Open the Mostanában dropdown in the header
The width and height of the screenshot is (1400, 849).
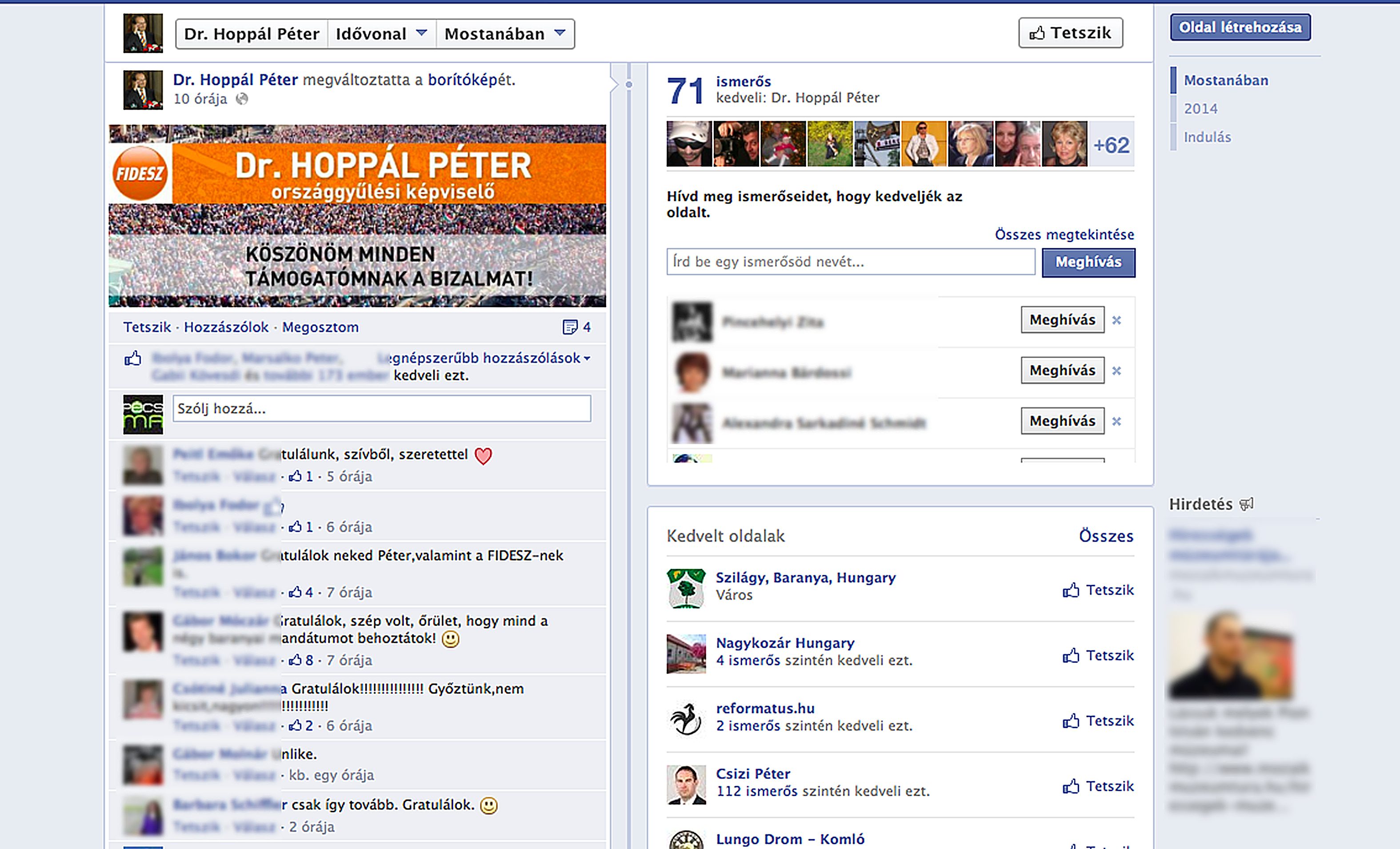[x=505, y=34]
